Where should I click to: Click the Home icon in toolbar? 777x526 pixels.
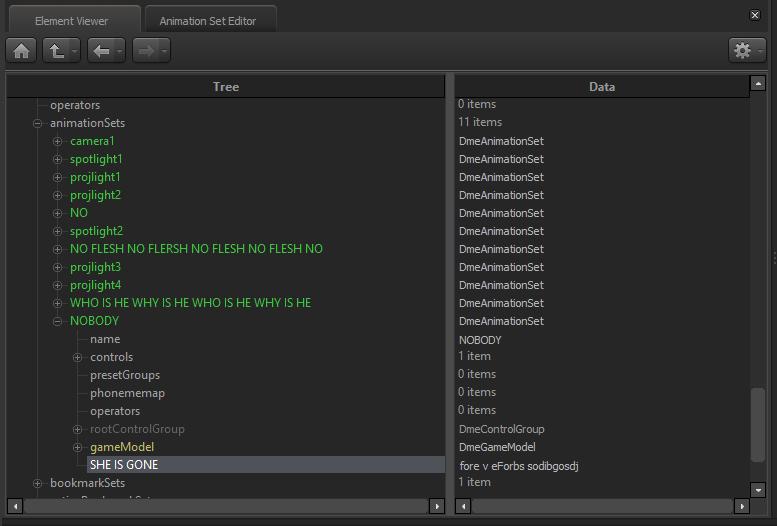coord(21,50)
